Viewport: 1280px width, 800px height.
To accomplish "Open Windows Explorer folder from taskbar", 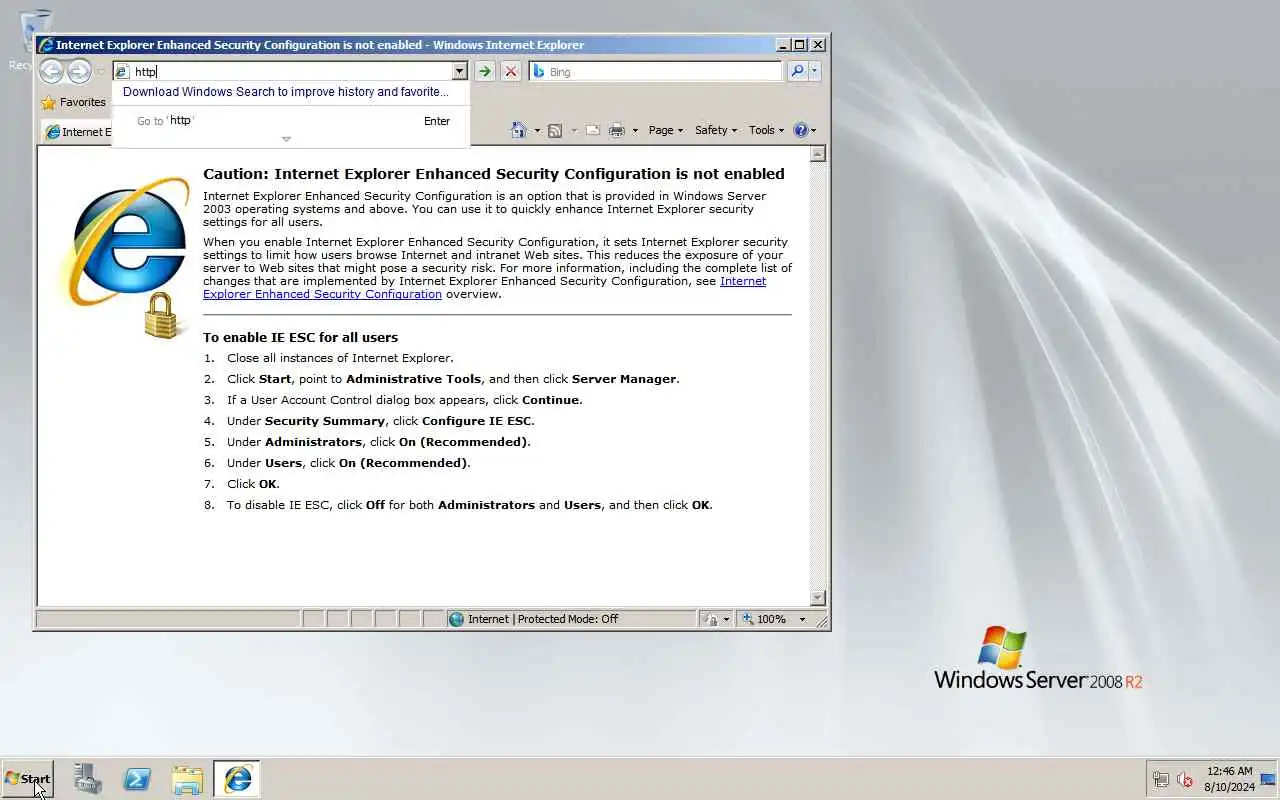I will [187, 779].
